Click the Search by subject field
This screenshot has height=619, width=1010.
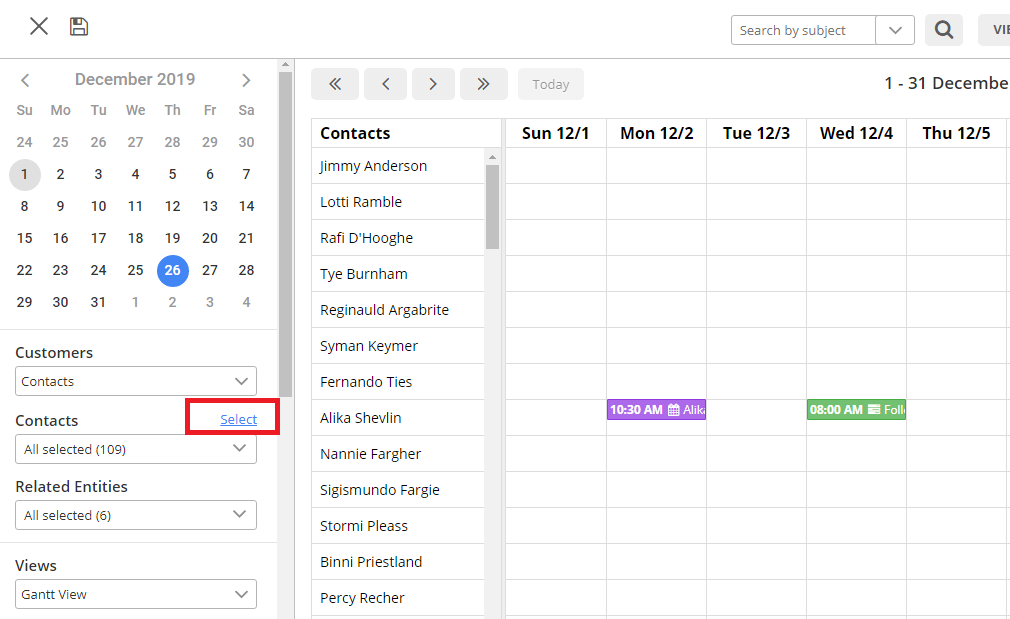[x=803, y=30]
